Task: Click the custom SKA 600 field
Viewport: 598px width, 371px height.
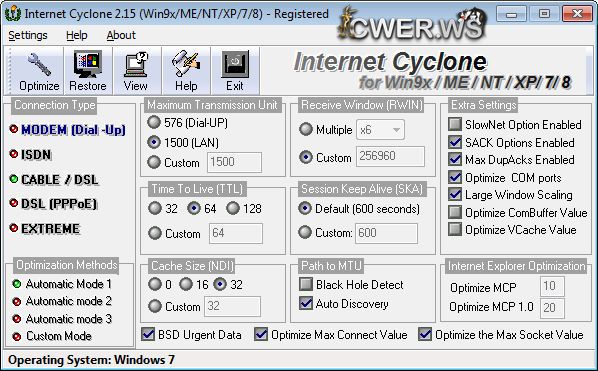Action: point(386,233)
